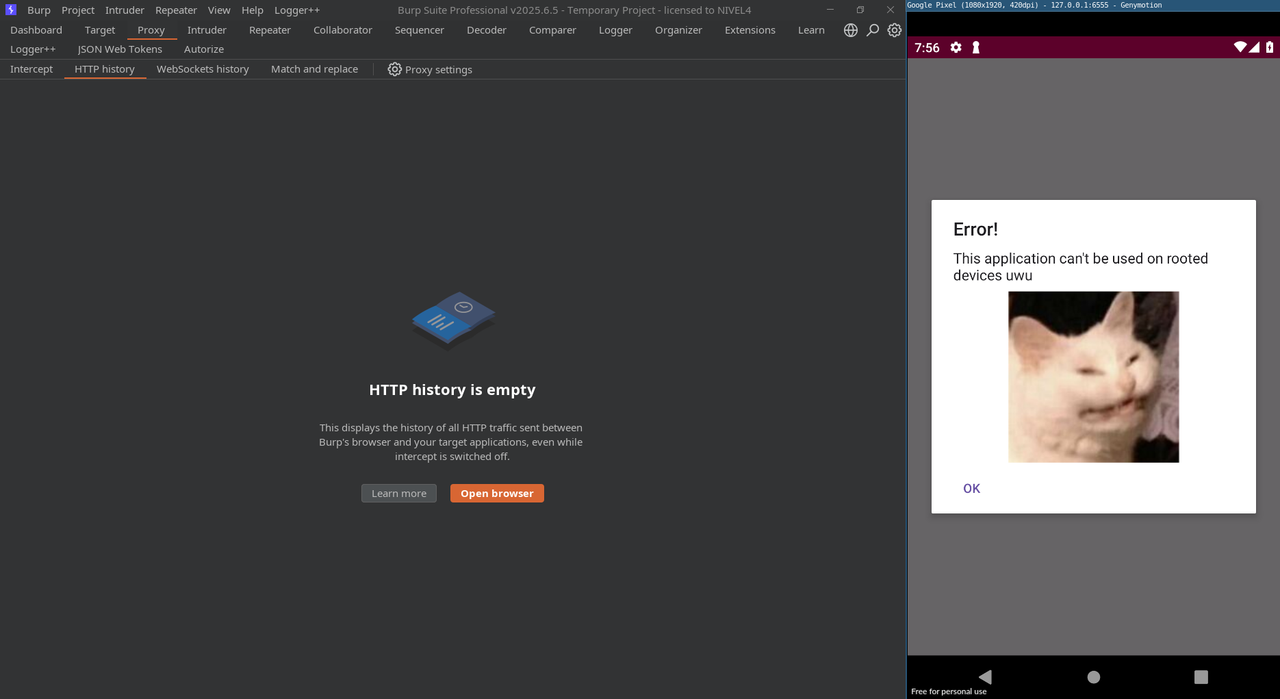Open the Organizer tab
Screen dimensions: 1280x699
(679, 30)
